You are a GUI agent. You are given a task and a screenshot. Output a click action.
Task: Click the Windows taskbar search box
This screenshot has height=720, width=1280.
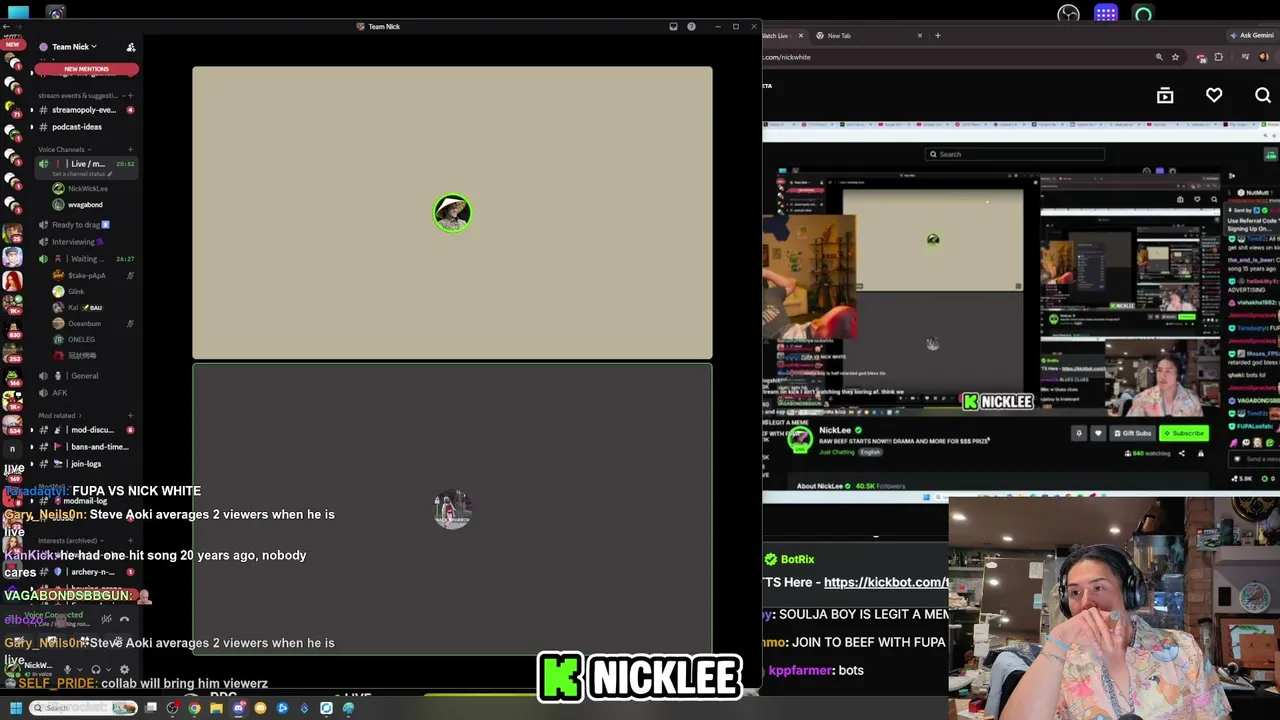tap(83, 708)
